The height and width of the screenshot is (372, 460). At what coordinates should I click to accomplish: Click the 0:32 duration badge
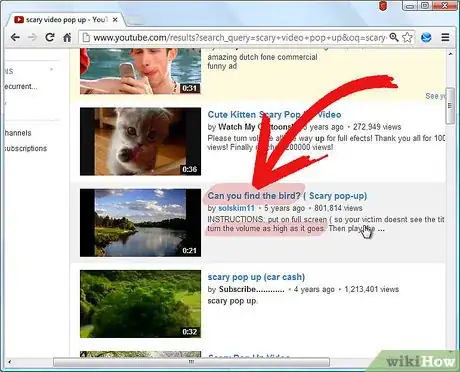tap(189, 332)
